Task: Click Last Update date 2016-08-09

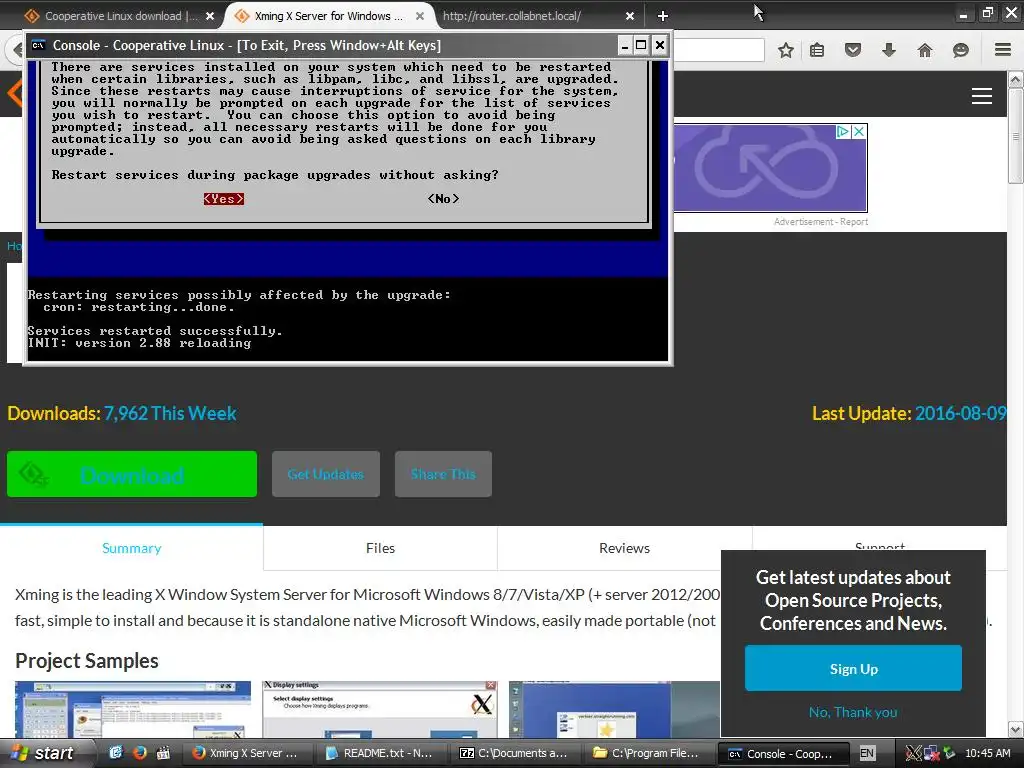Action: [961, 413]
